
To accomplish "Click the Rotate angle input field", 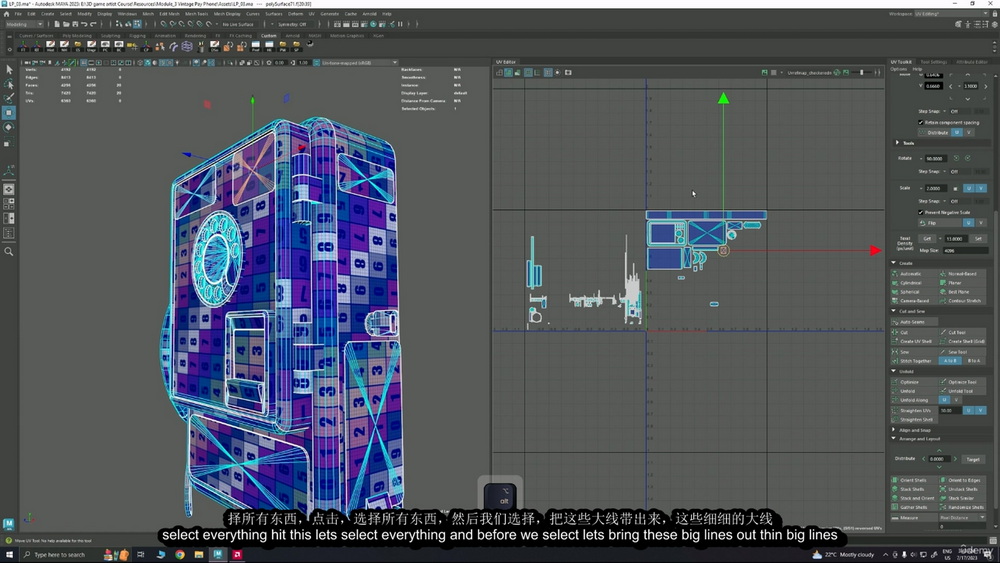I will pyautogui.click(x=936, y=158).
